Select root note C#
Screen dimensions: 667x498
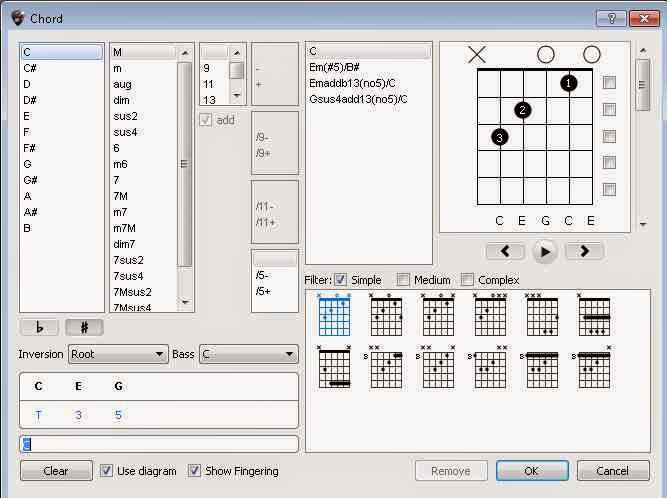pyautogui.click(x=61, y=68)
